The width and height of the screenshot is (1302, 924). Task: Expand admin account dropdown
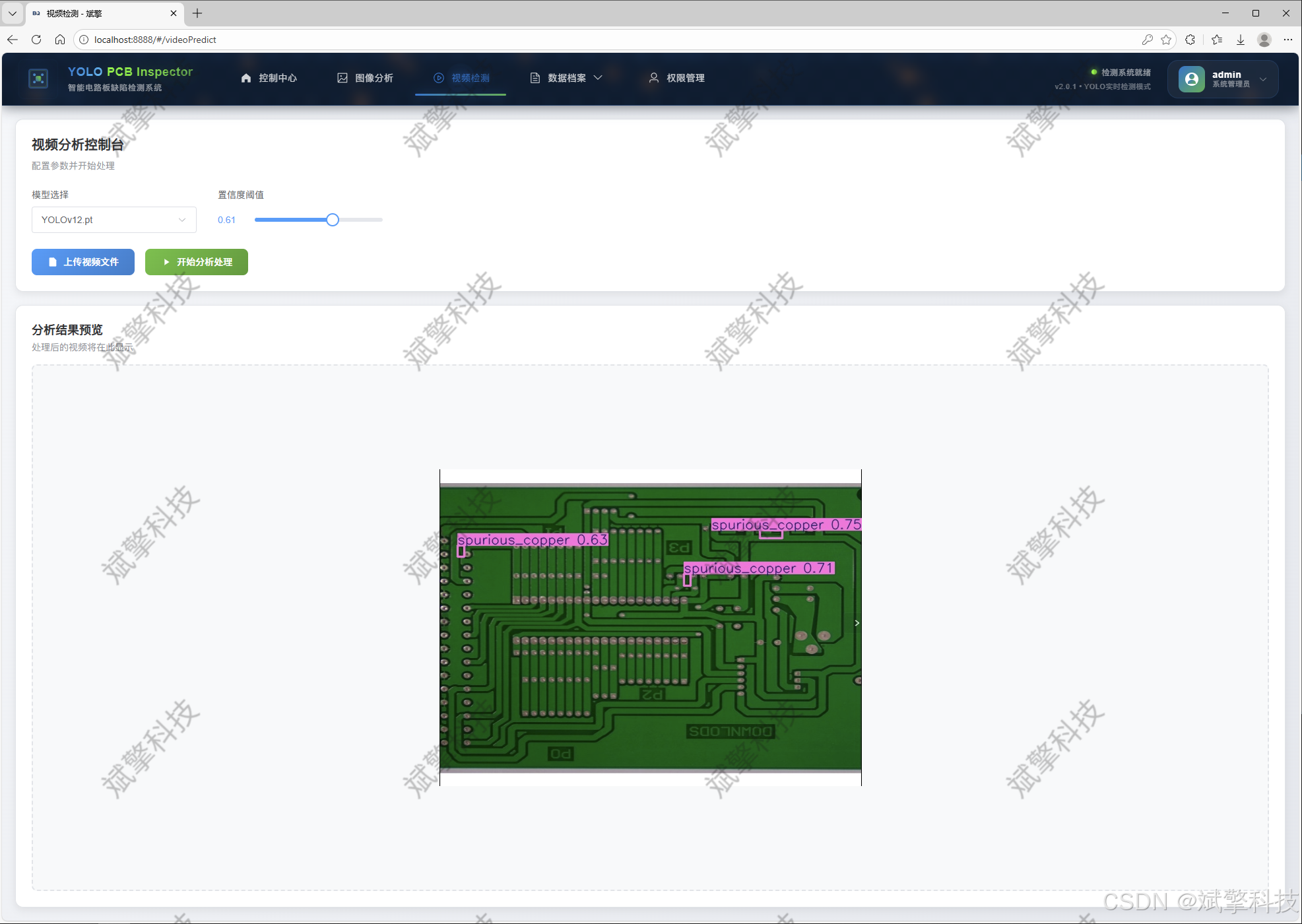click(1262, 79)
